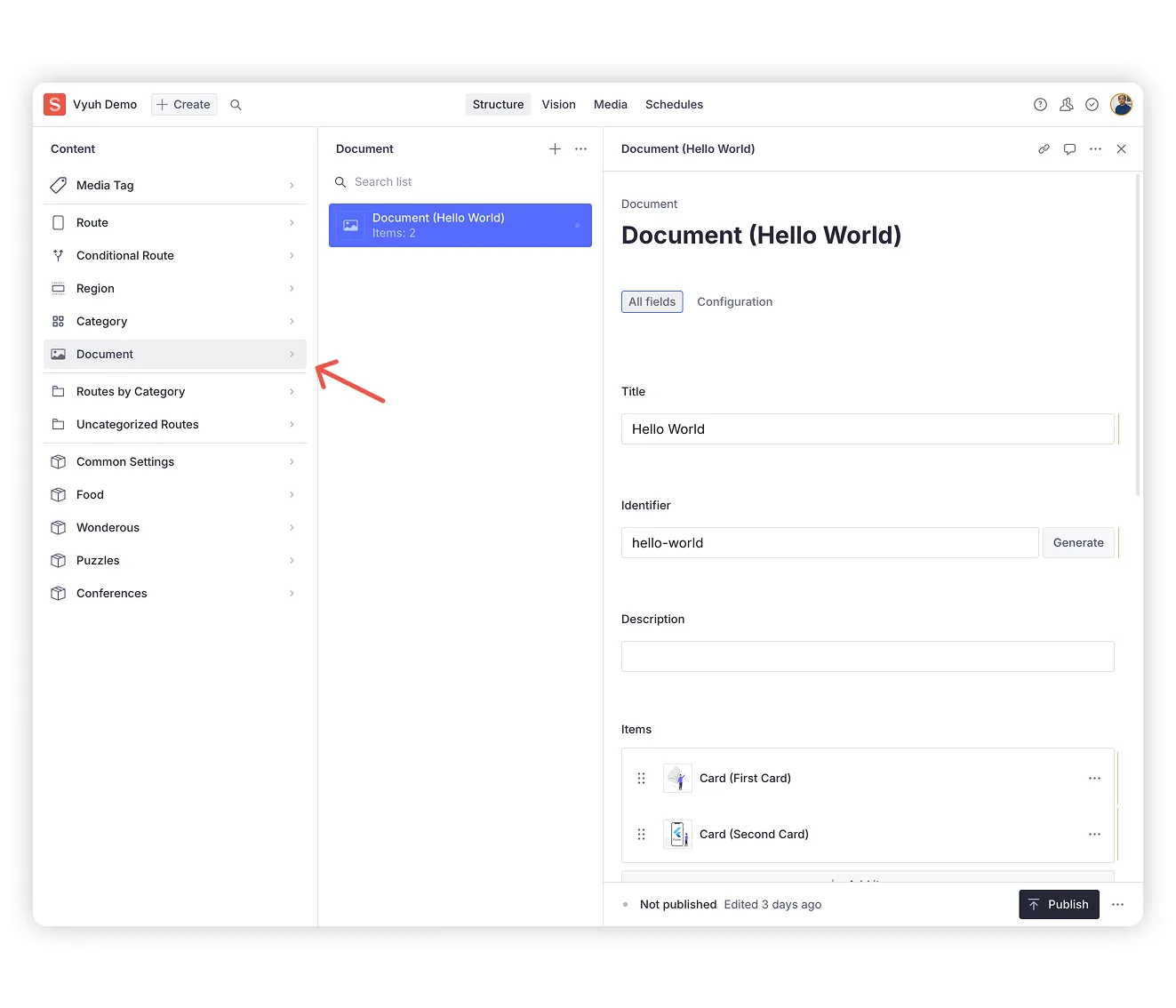Click into the Description input field
This screenshot has height=1008, width=1176.
coord(867,657)
